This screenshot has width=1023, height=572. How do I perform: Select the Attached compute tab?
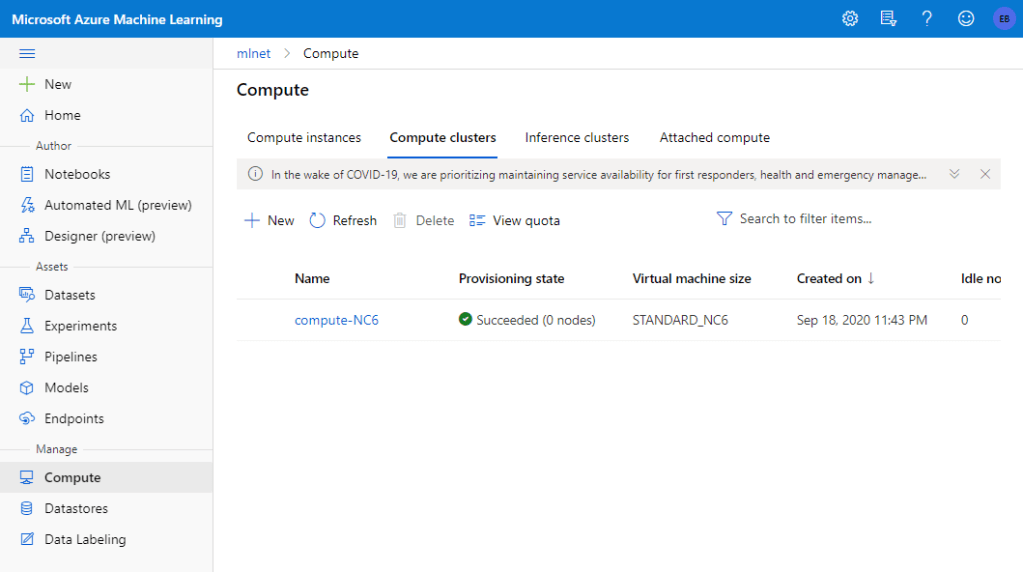(714, 138)
